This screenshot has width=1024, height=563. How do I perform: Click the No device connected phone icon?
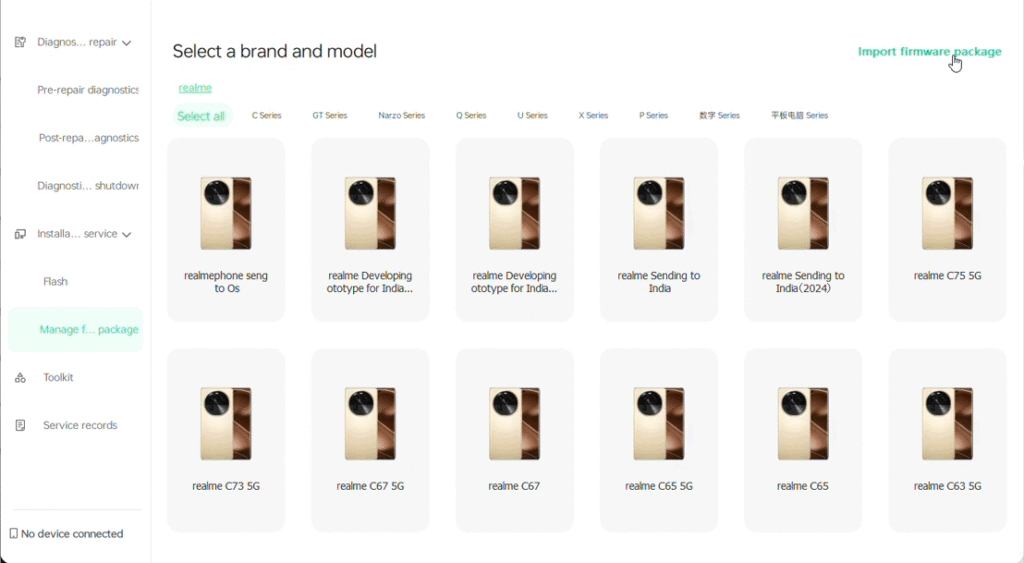14,534
